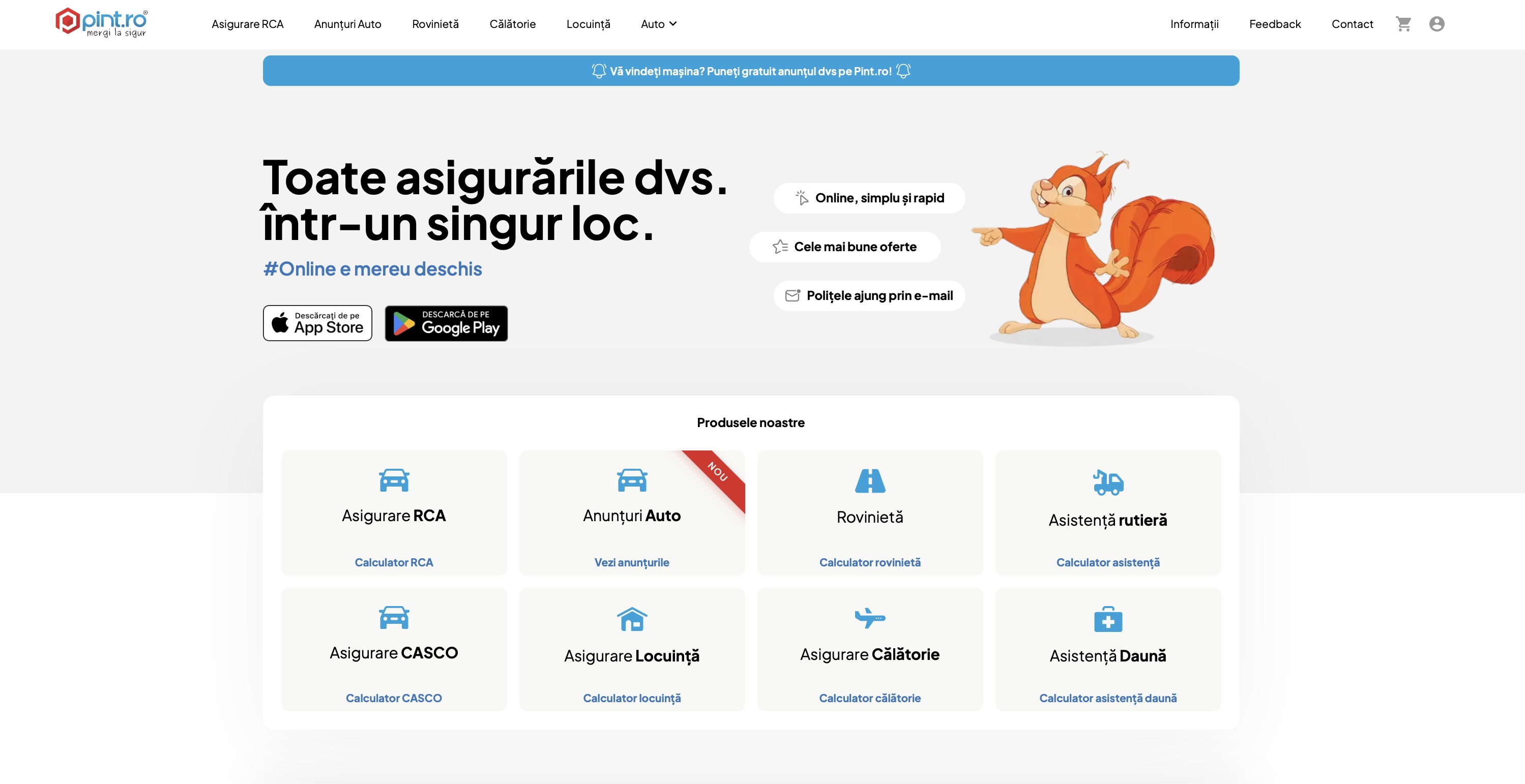Screen dimensions: 1525x784
Task: Click the NOU ribbon on Anunțuri Auto card
Action: [x=718, y=472]
